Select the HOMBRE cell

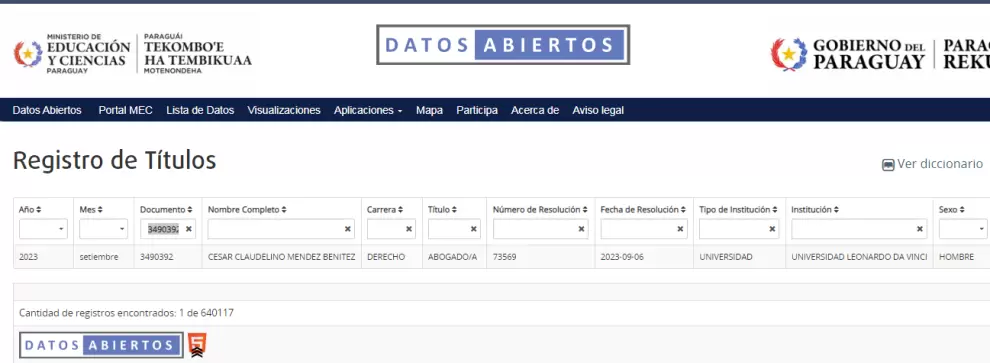[x=961, y=258]
